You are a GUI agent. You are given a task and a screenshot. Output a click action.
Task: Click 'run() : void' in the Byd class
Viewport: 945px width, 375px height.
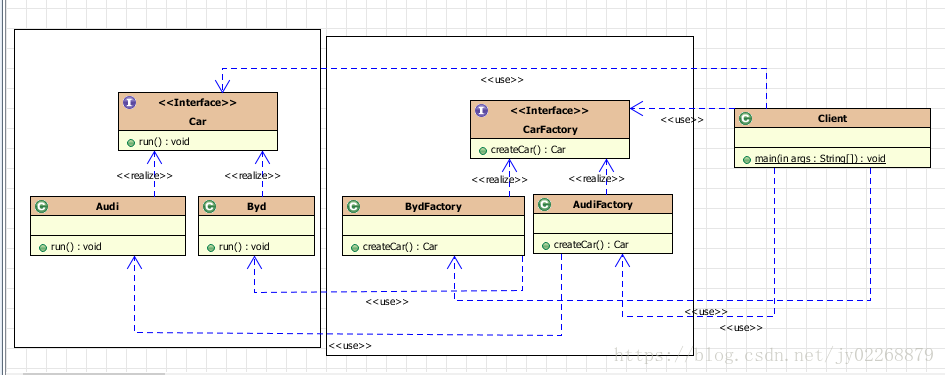tap(244, 247)
